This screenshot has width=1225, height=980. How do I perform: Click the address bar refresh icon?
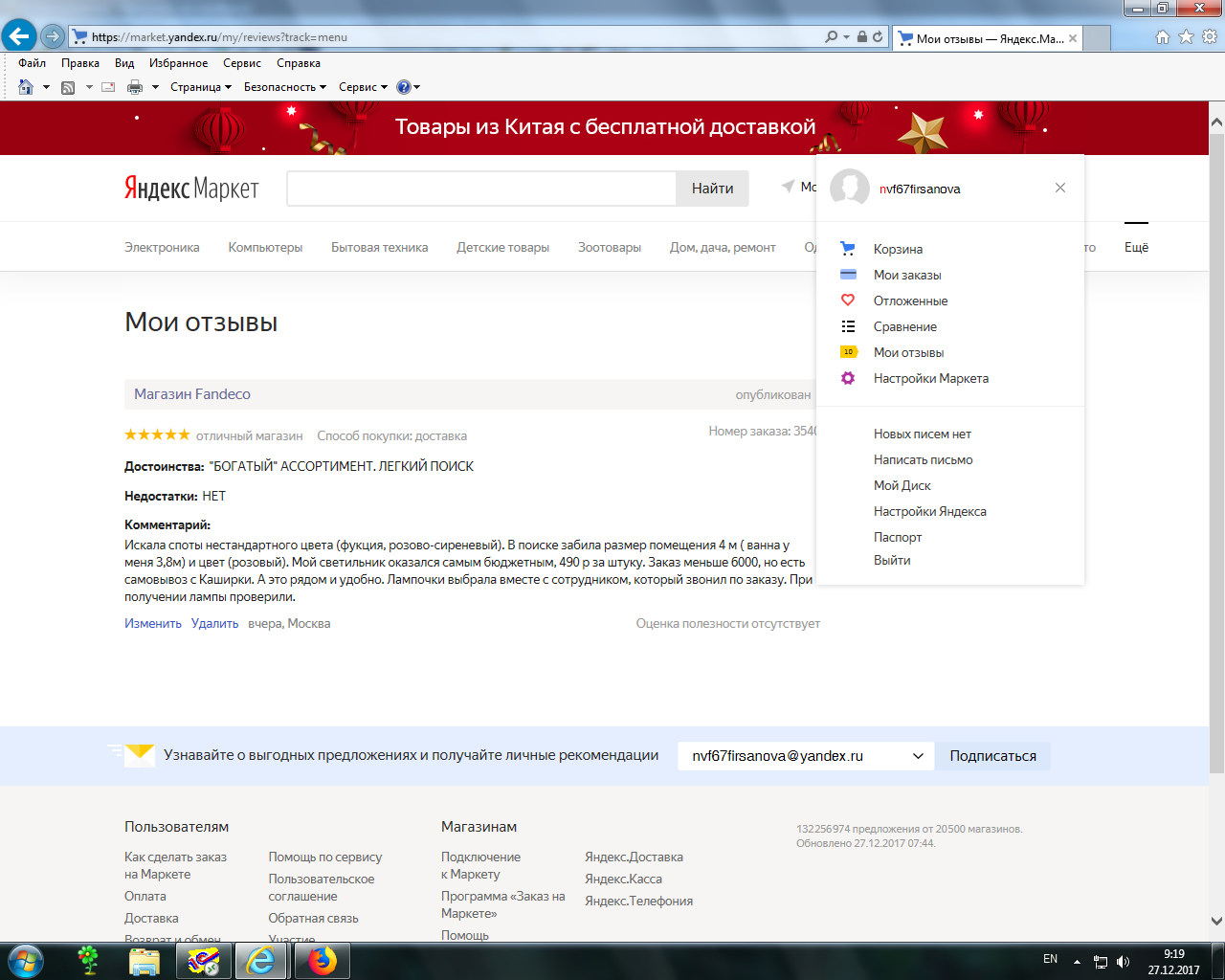tap(877, 36)
